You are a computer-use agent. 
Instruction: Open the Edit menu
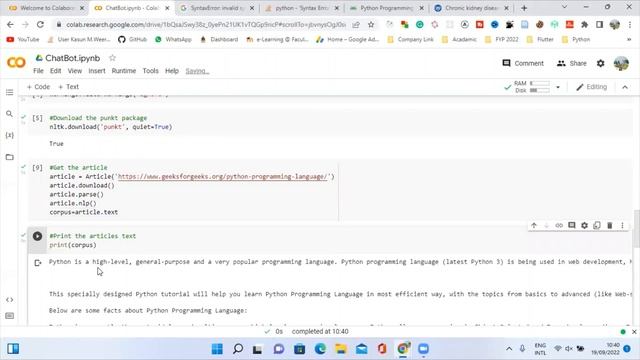56,71
